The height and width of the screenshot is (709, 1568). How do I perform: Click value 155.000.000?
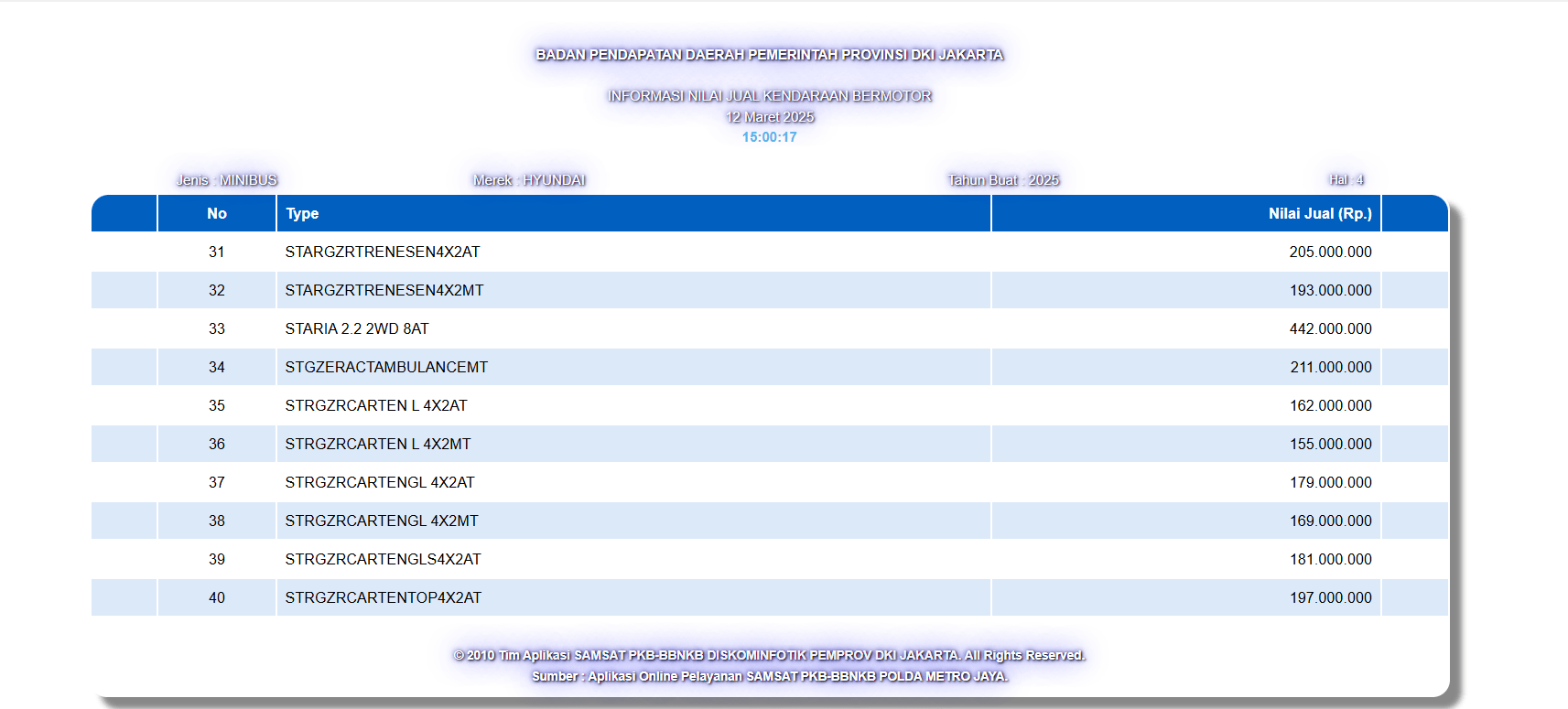[1330, 444]
